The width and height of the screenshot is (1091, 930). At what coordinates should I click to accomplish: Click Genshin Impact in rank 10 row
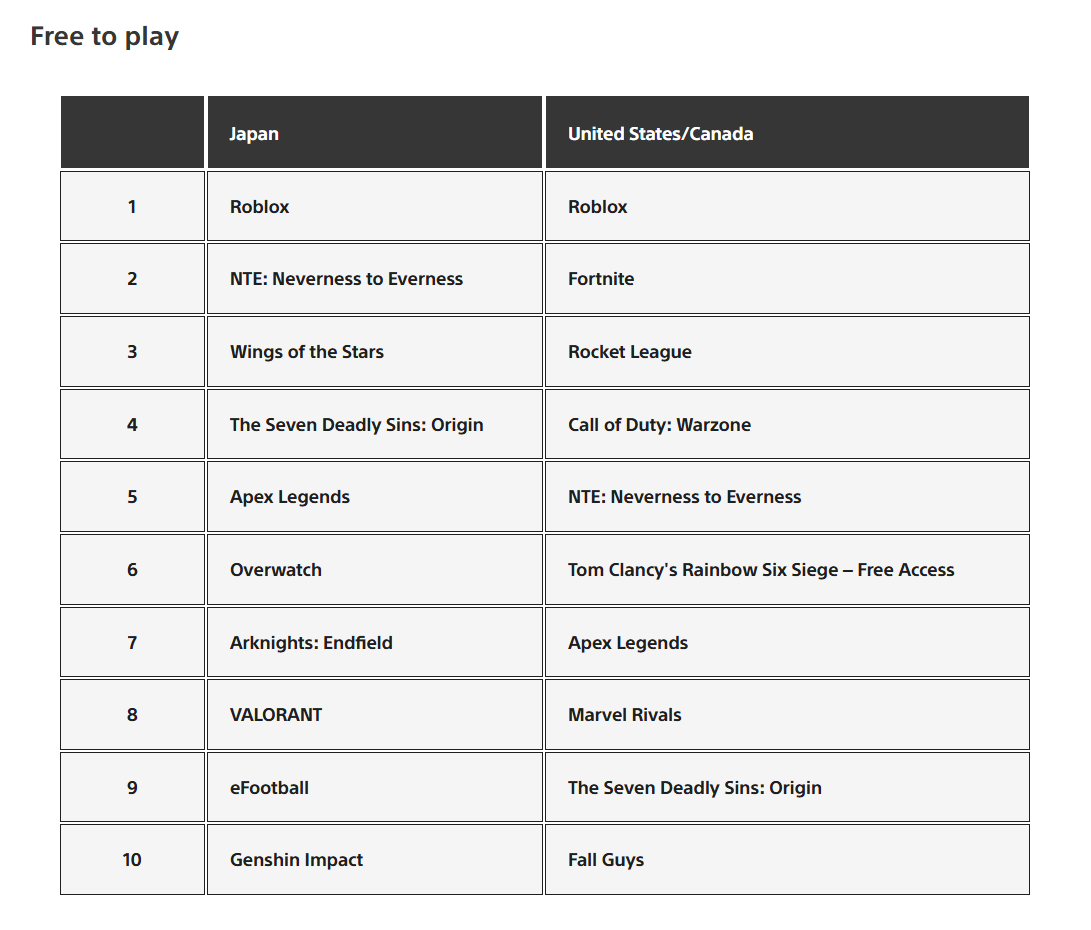(374, 860)
